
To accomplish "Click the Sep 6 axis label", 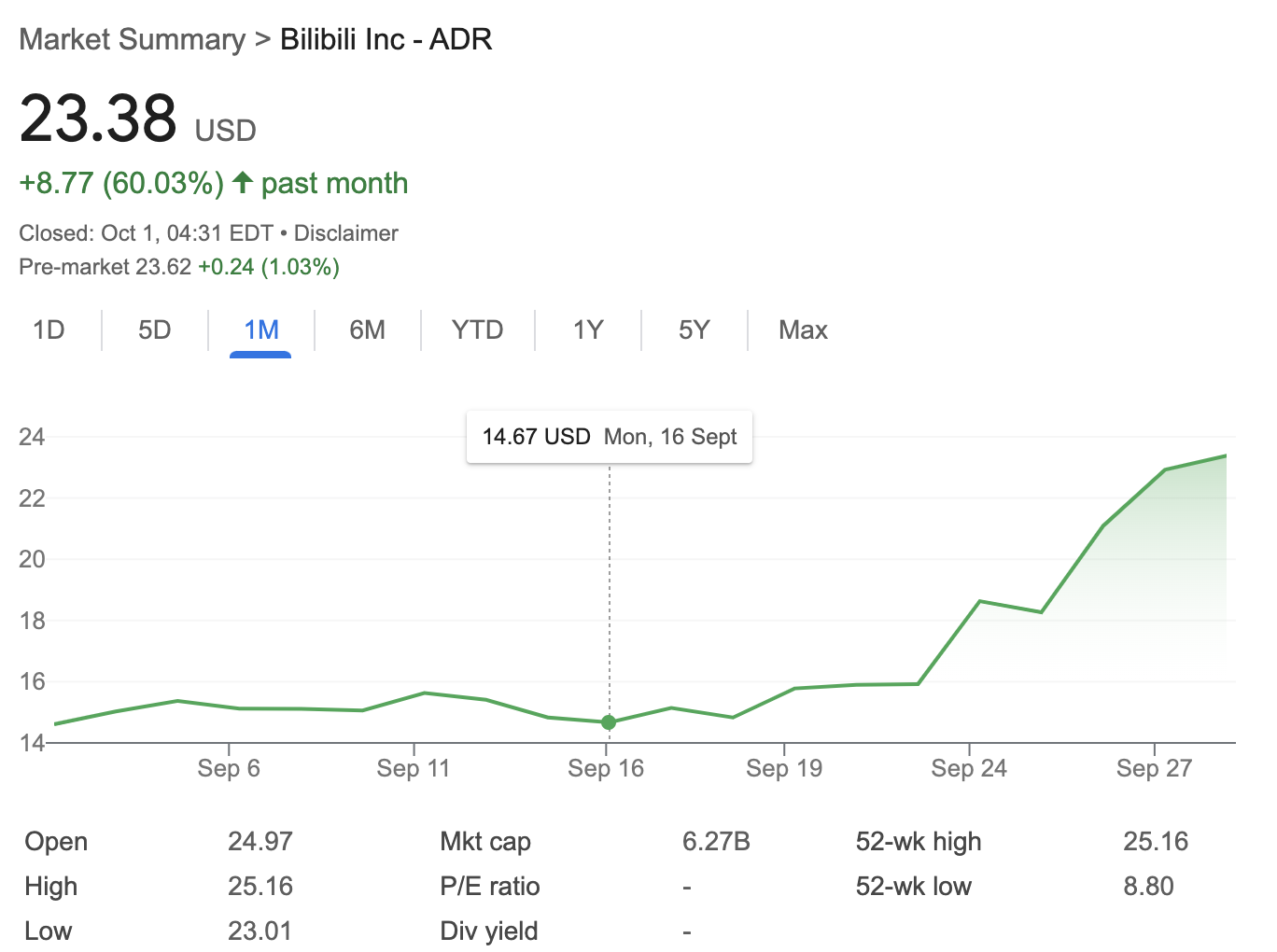I will 229,768.
